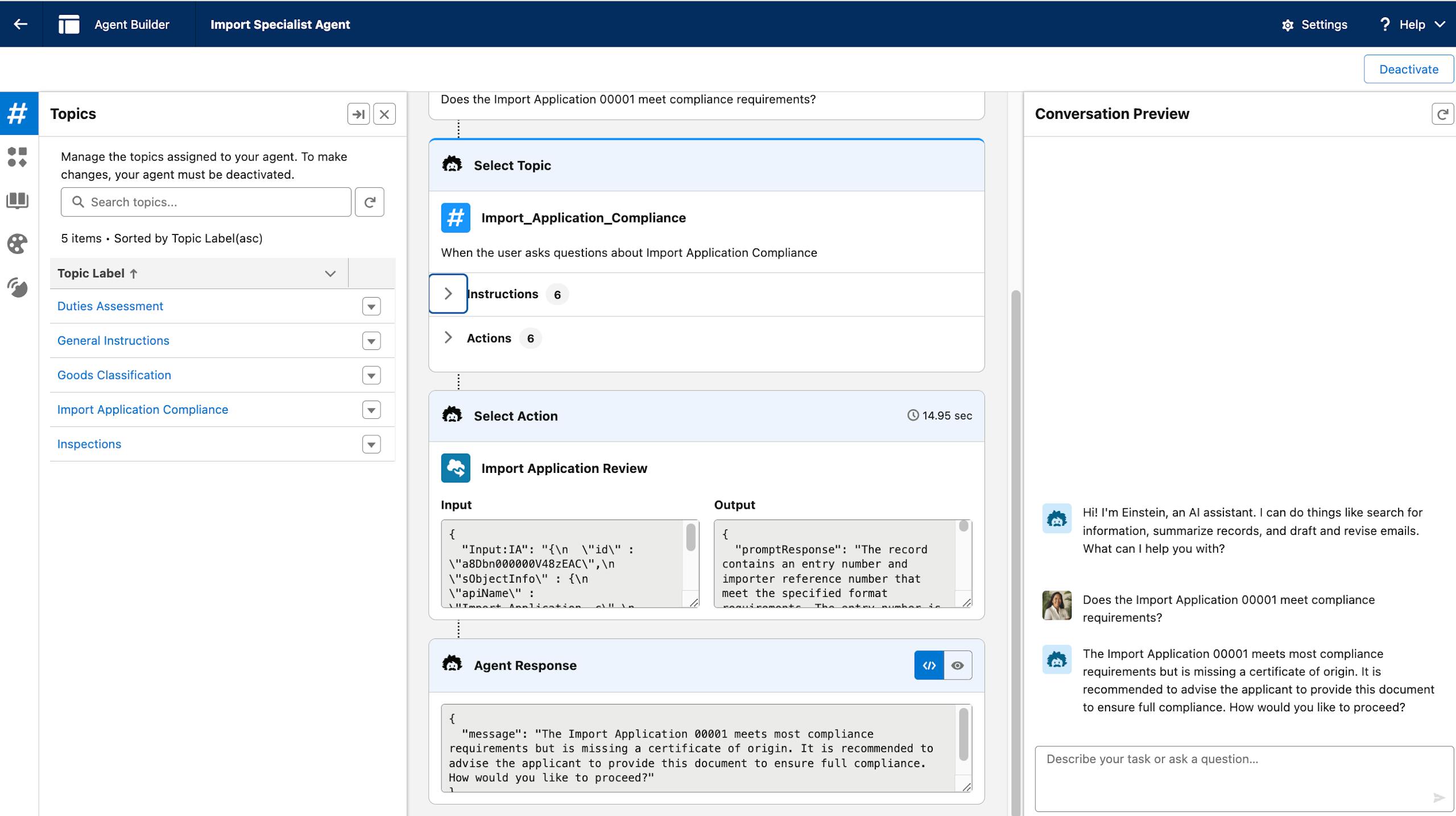This screenshot has height=816, width=1456.
Task: Open the Library book sidebar icon
Action: click(x=18, y=200)
